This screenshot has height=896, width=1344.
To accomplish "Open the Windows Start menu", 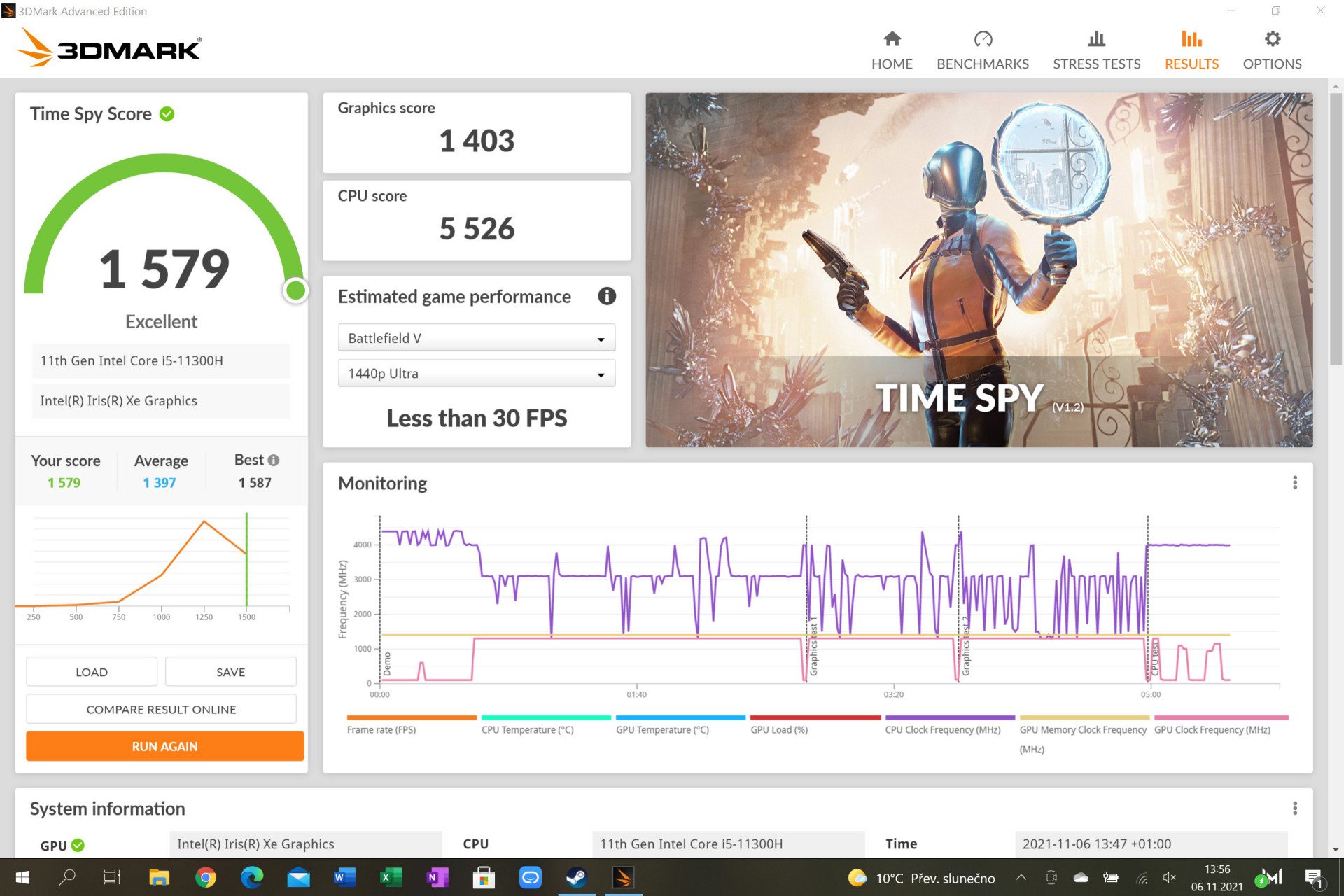I will 22,877.
